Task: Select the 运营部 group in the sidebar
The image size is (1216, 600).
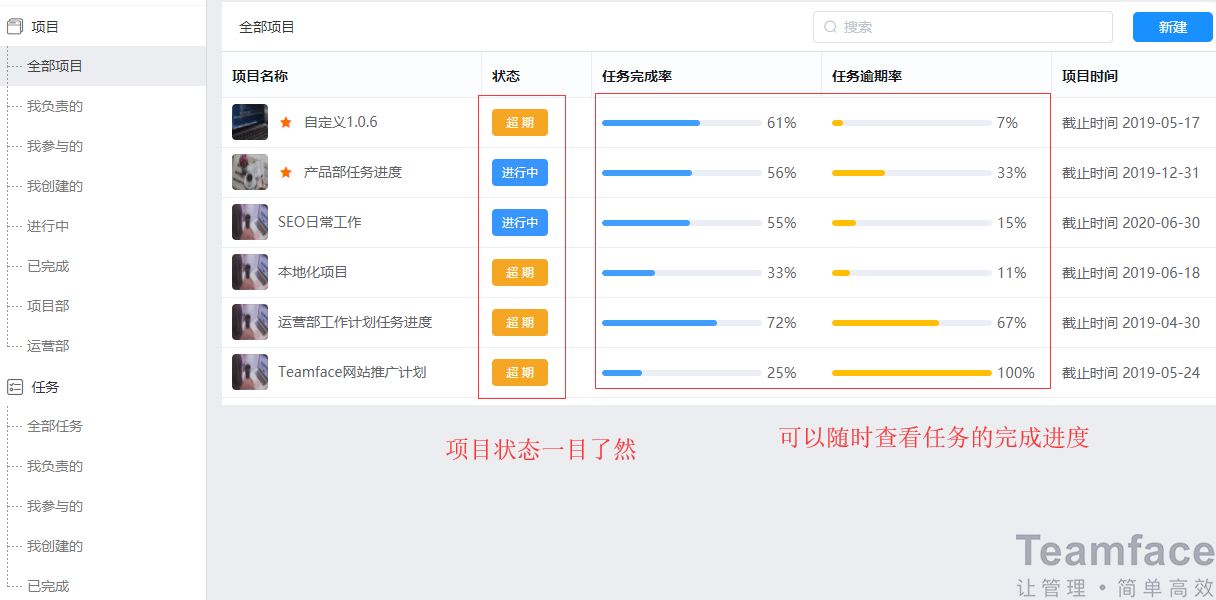Action: click(52, 345)
